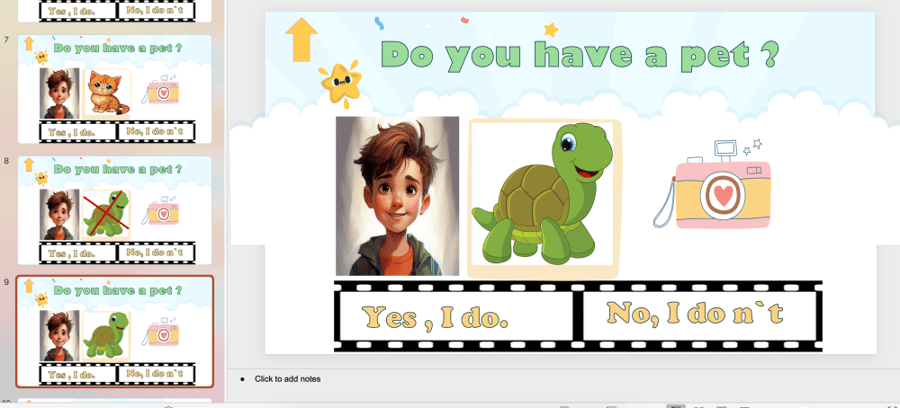This screenshot has height=408, width=900.
Task: Click the camera in slide 9 thumbnail
Action: pos(160,333)
